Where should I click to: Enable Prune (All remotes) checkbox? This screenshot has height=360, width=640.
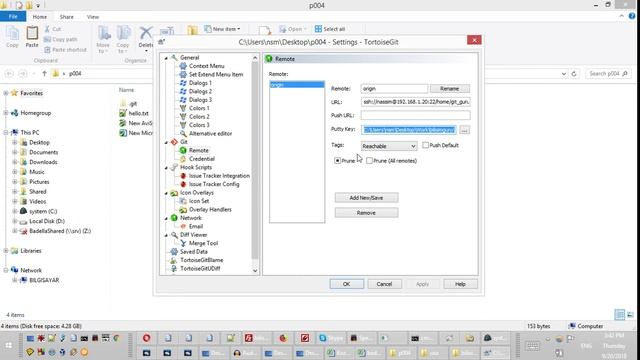[x=369, y=160]
